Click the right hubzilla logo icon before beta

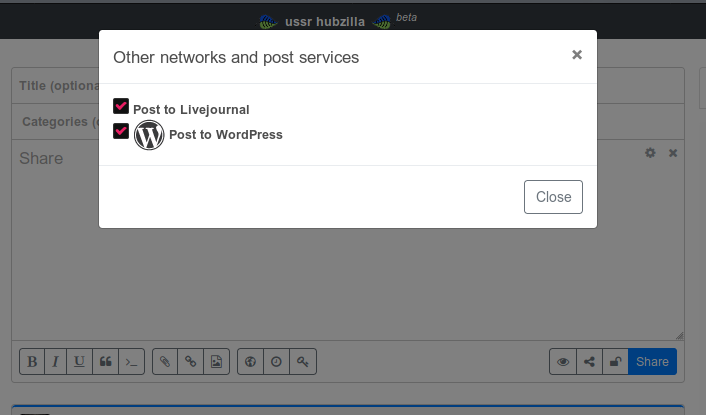click(x=382, y=22)
